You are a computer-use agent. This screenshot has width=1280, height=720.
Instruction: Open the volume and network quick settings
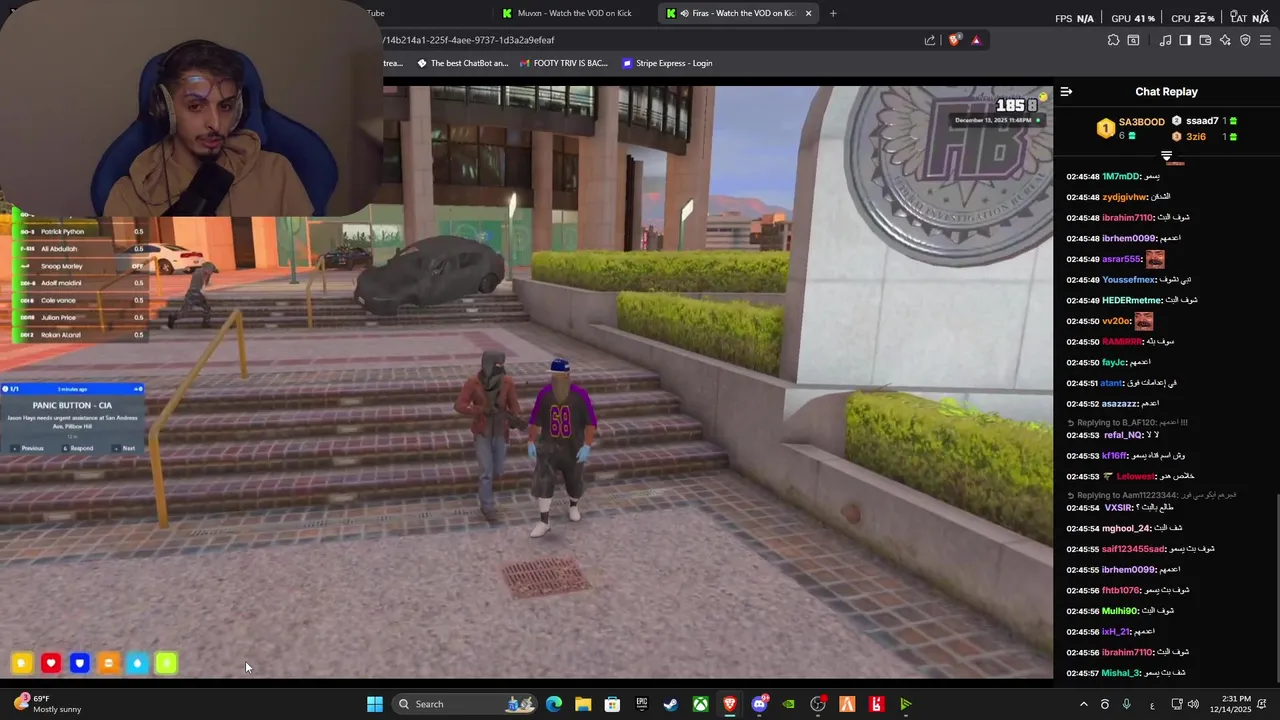point(1185,704)
